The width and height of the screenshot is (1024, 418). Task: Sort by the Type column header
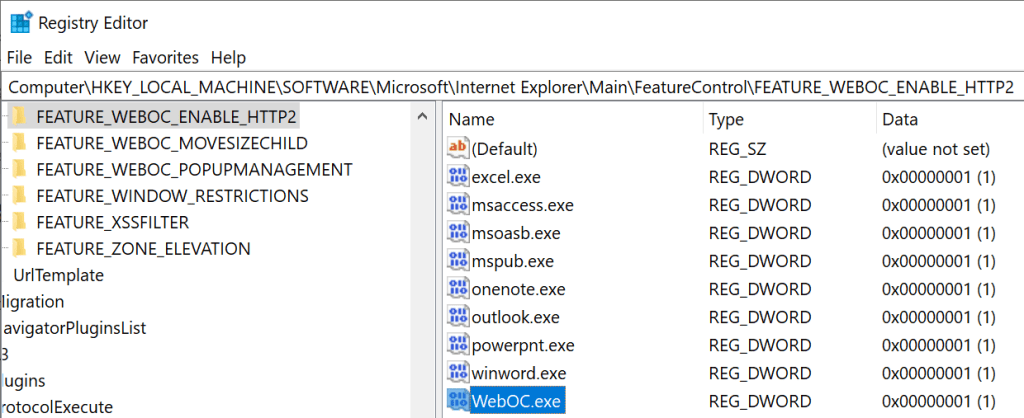coord(726,119)
